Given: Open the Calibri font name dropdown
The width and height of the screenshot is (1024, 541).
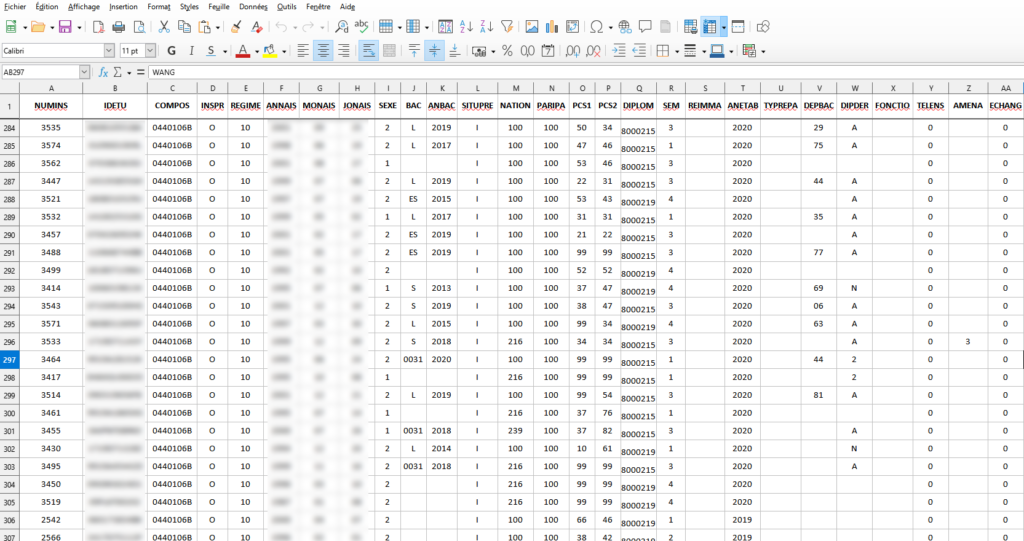Looking at the screenshot, I should click(109, 51).
